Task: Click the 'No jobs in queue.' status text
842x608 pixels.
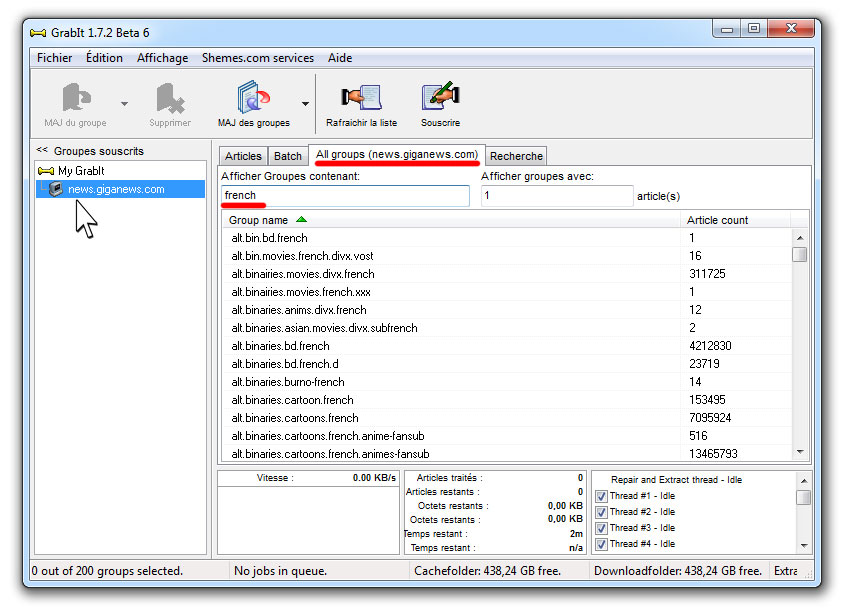Action: coord(280,571)
